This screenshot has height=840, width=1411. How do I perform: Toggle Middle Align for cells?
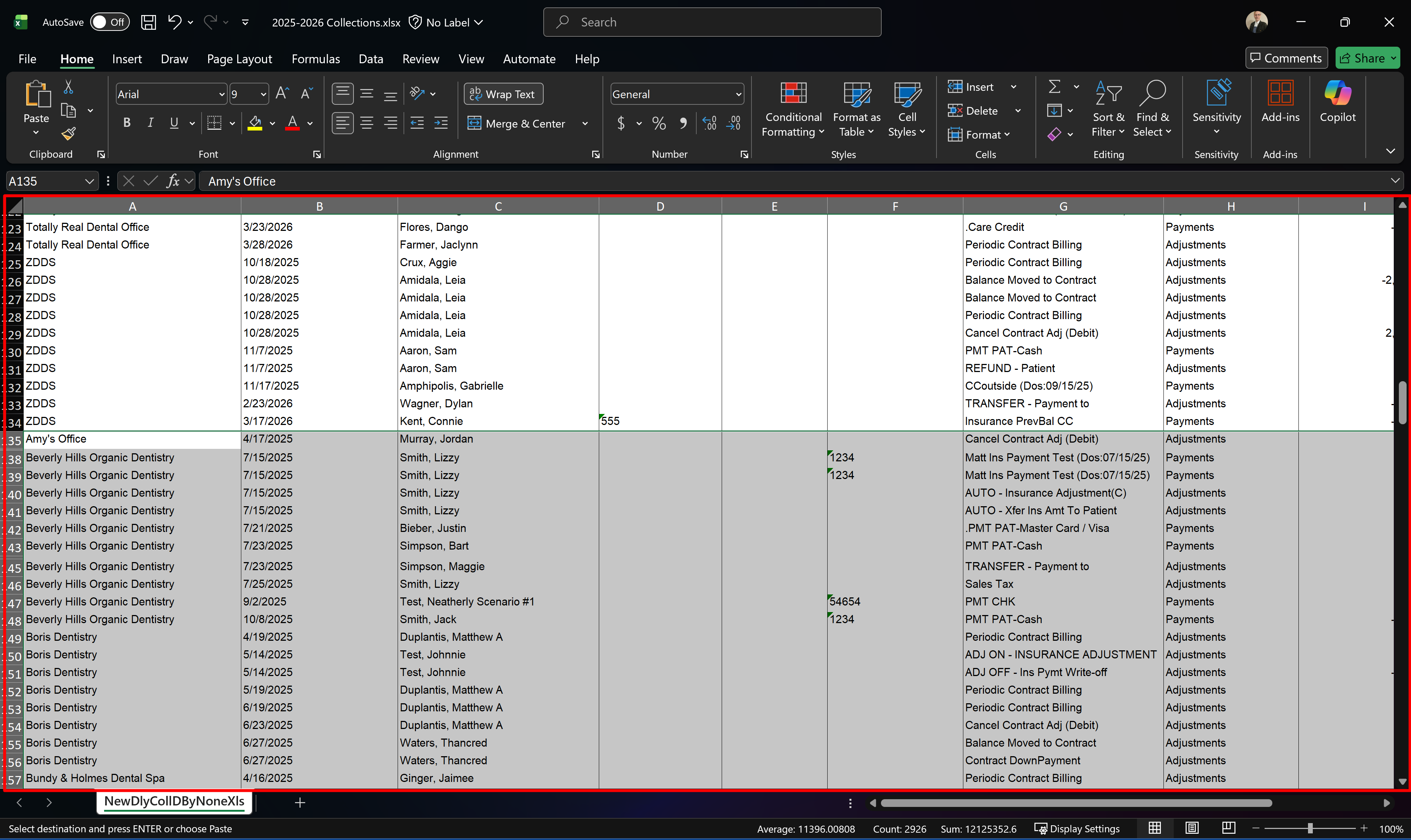point(367,93)
